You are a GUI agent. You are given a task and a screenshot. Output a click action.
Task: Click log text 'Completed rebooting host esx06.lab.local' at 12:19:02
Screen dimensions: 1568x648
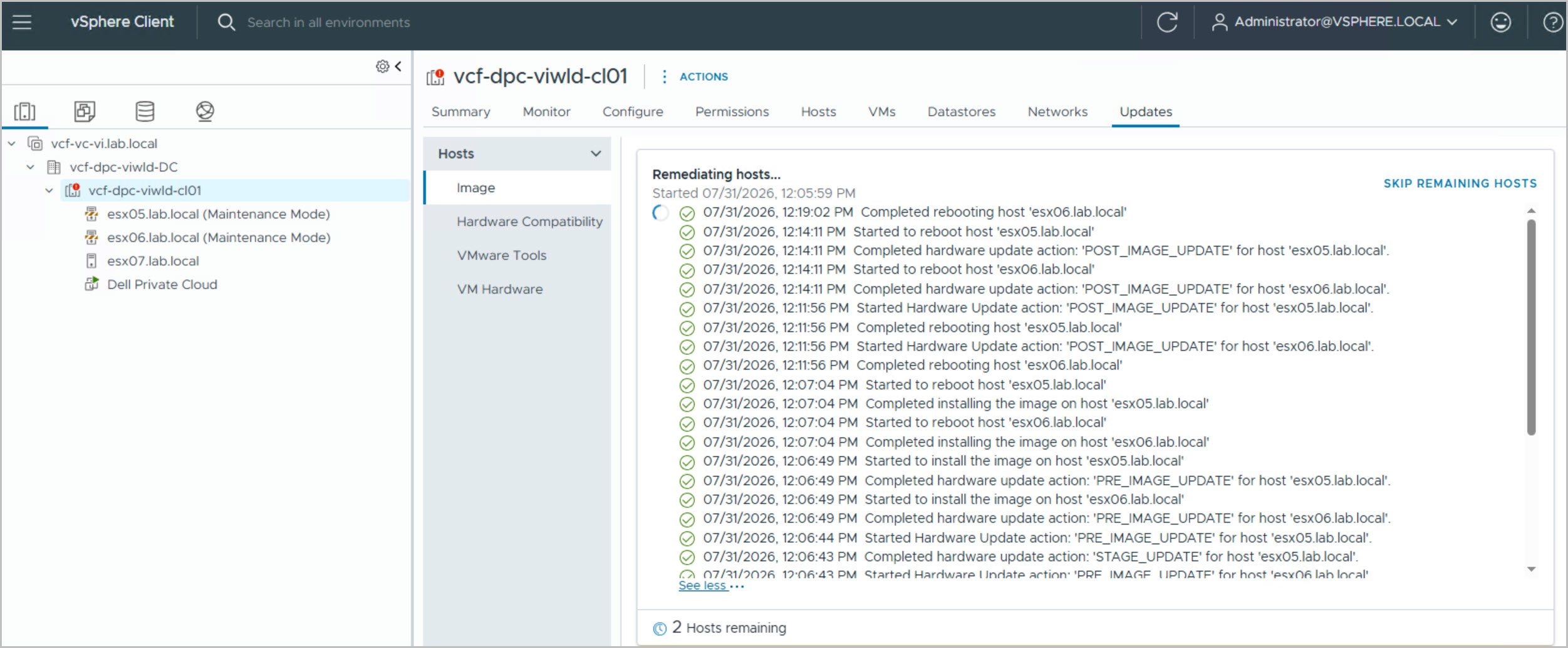pos(993,212)
